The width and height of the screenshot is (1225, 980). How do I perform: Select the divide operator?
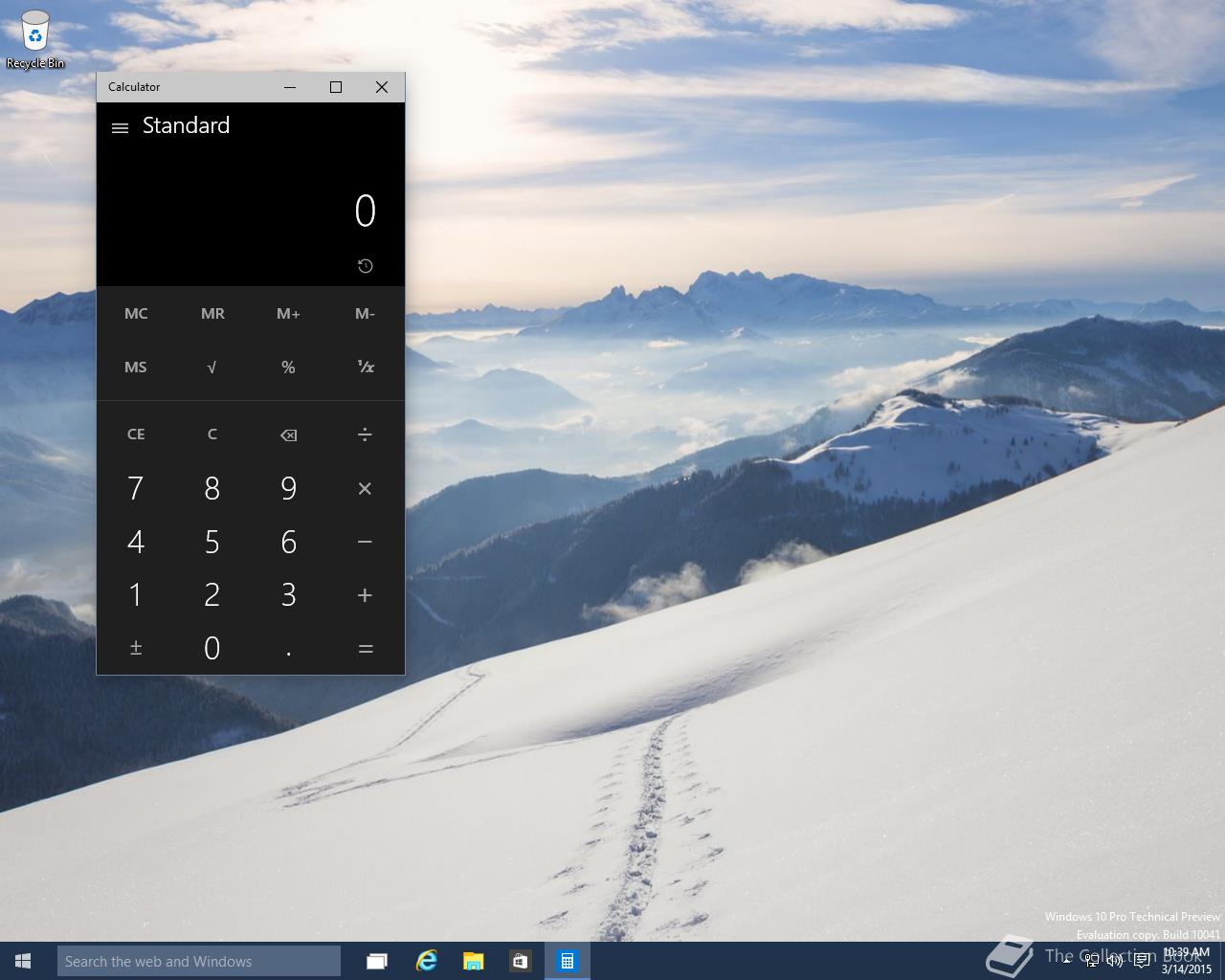tap(365, 434)
